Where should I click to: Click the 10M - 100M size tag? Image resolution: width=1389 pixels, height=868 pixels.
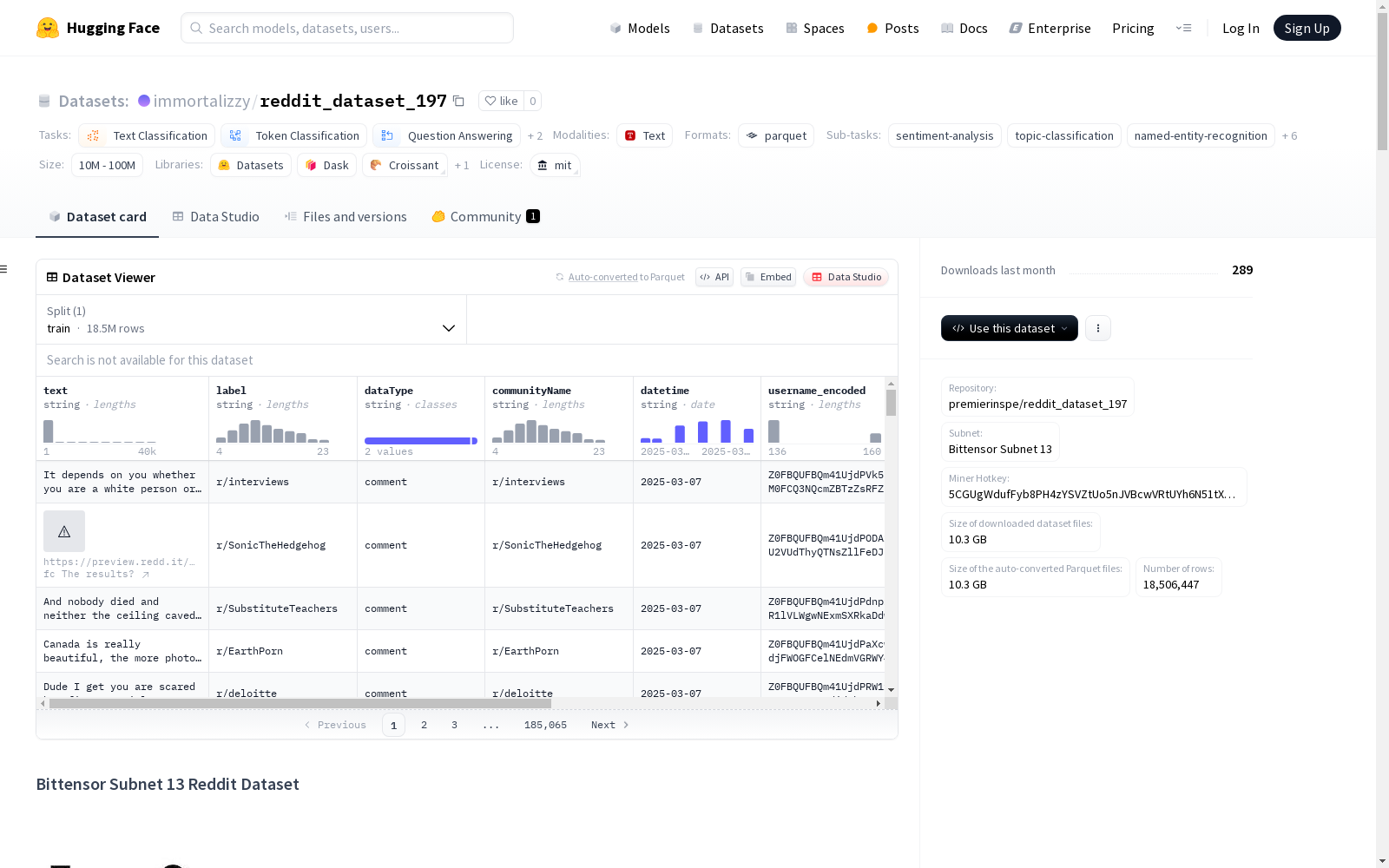tap(107, 165)
